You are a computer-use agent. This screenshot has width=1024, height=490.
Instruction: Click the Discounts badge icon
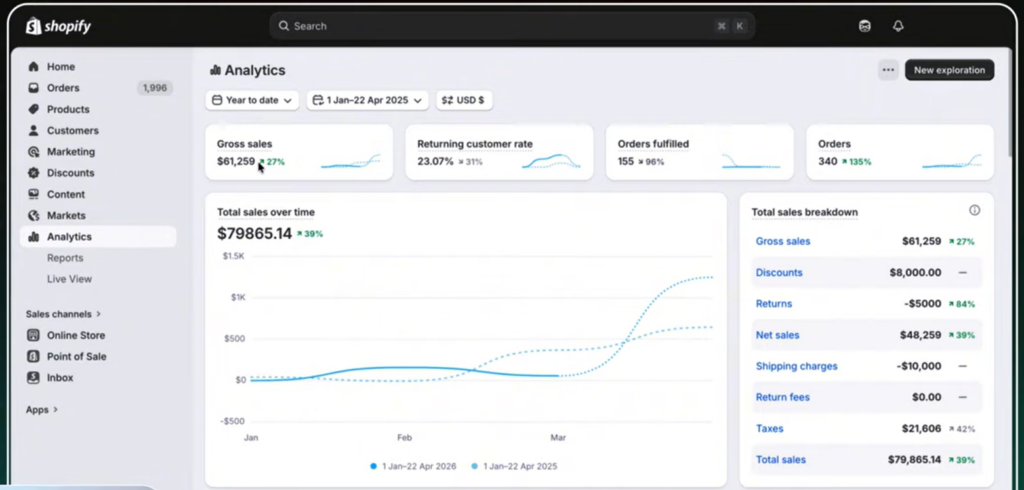[33, 172]
